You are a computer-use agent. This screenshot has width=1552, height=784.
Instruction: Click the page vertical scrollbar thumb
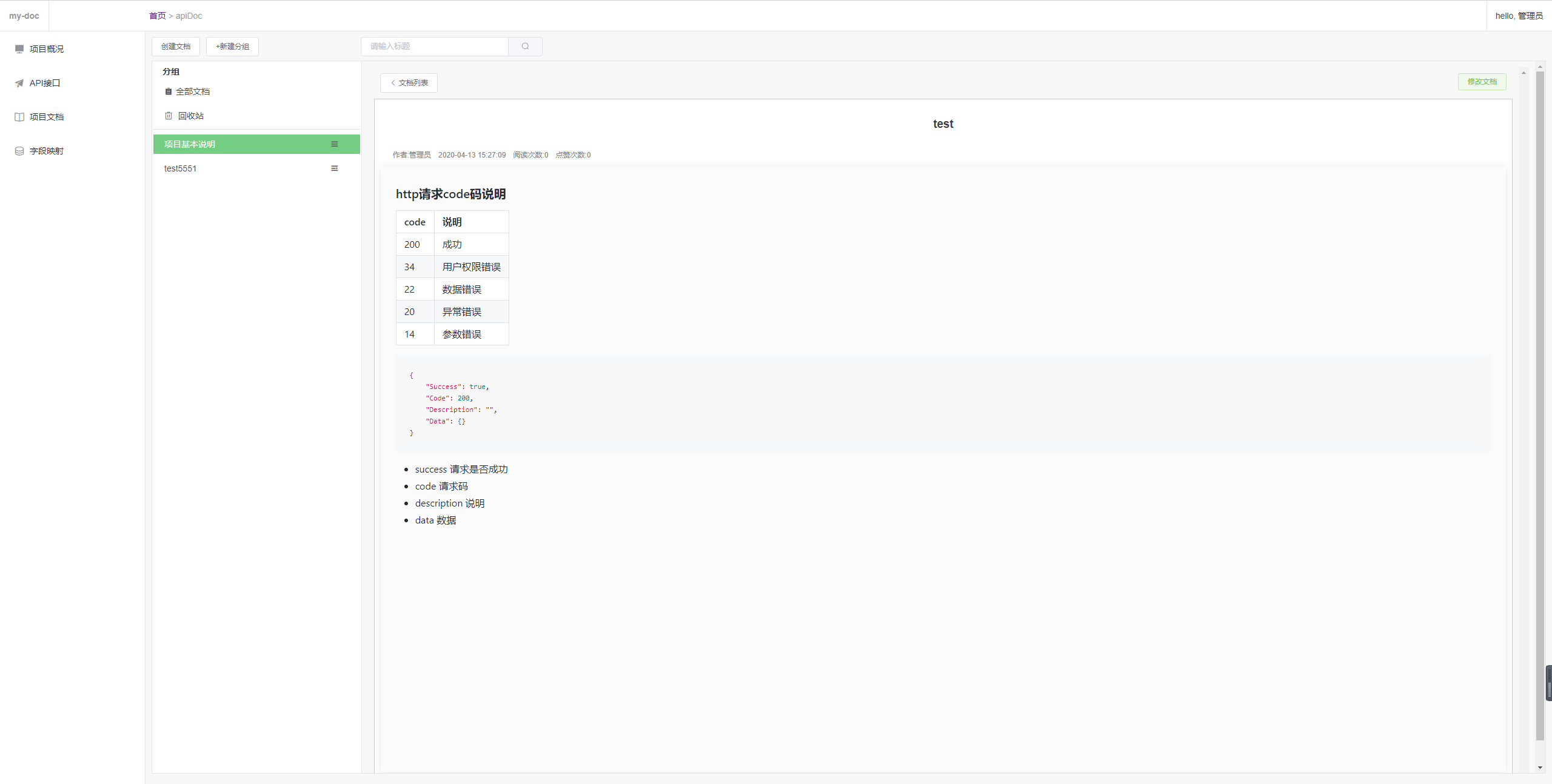tap(1540, 405)
